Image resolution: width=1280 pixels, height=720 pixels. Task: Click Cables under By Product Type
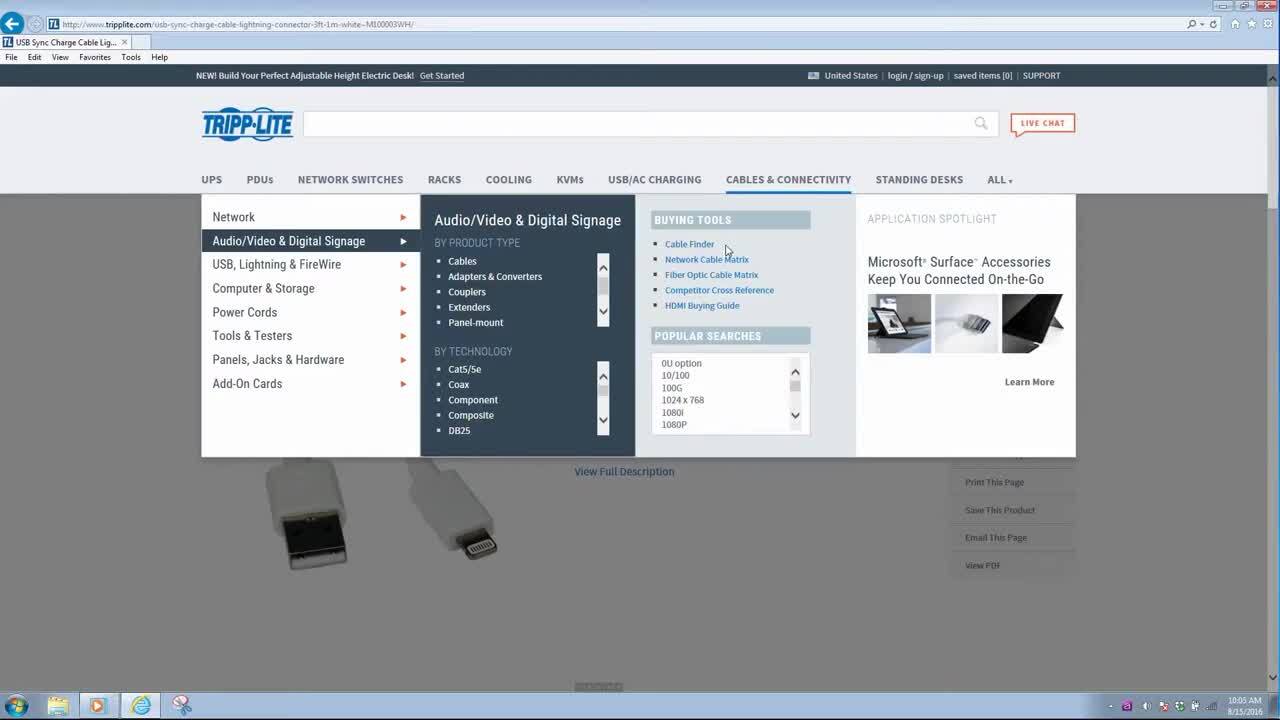462,261
